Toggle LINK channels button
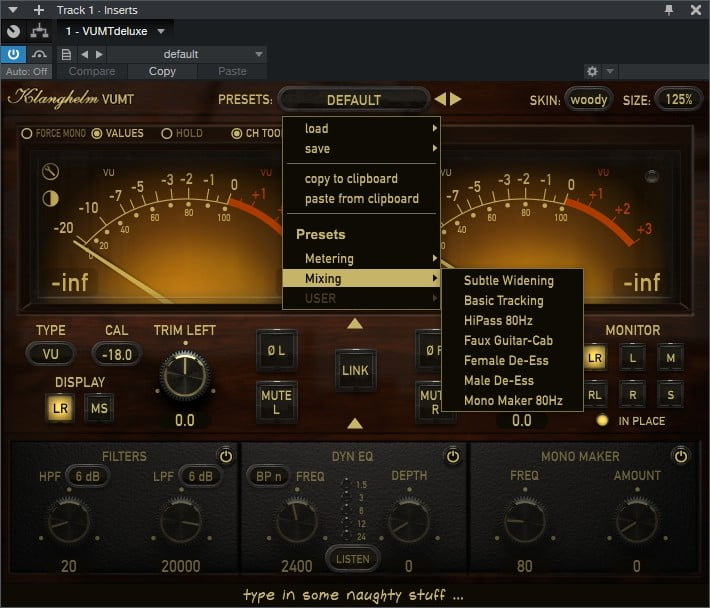 point(355,370)
